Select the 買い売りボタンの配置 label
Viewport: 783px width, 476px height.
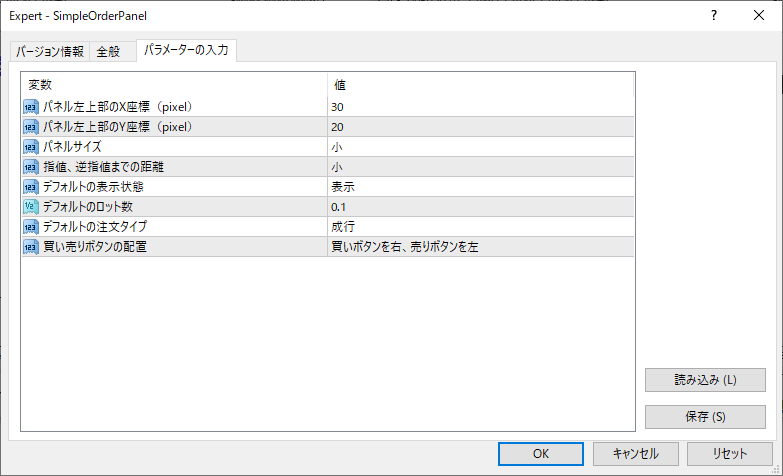tap(95, 247)
